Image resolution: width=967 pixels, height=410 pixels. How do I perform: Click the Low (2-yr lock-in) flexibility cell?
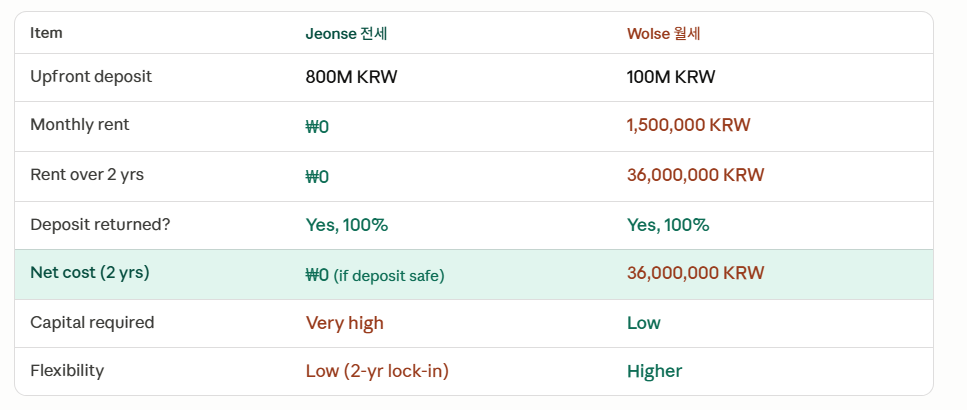377,371
